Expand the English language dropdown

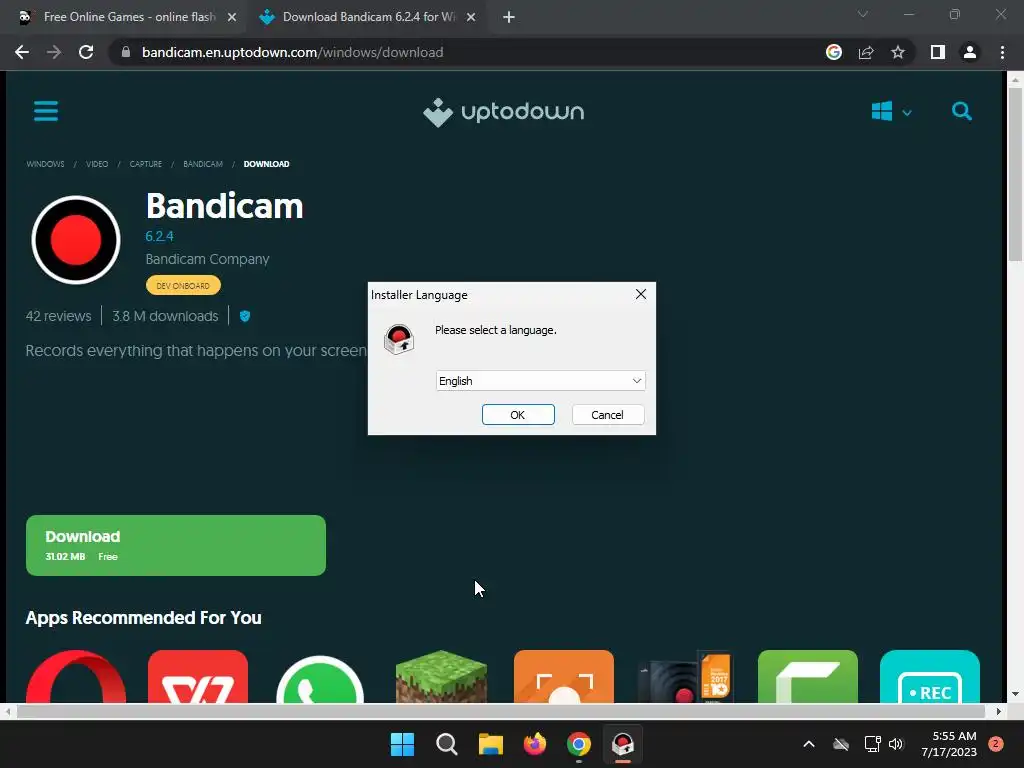(540, 381)
